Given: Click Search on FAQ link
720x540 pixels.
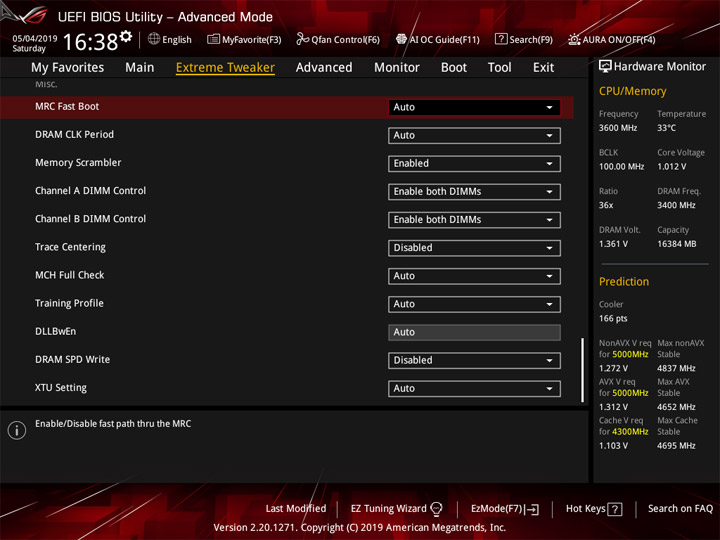Looking at the screenshot, I should click(x=681, y=509).
